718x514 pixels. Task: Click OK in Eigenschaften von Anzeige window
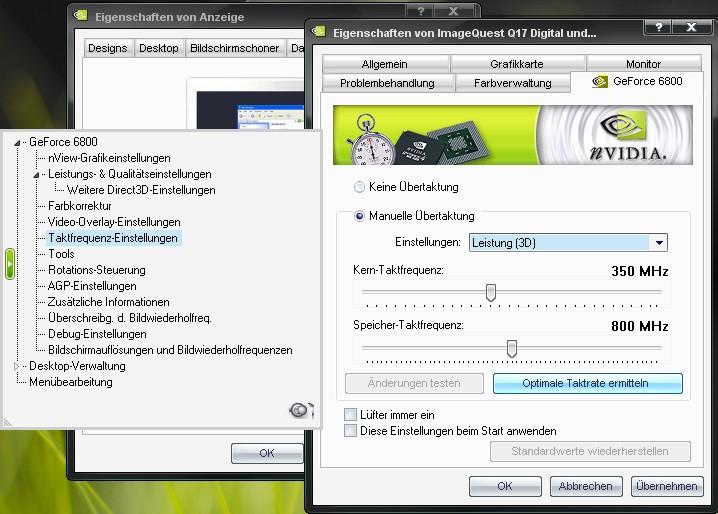pyautogui.click(x=267, y=453)
